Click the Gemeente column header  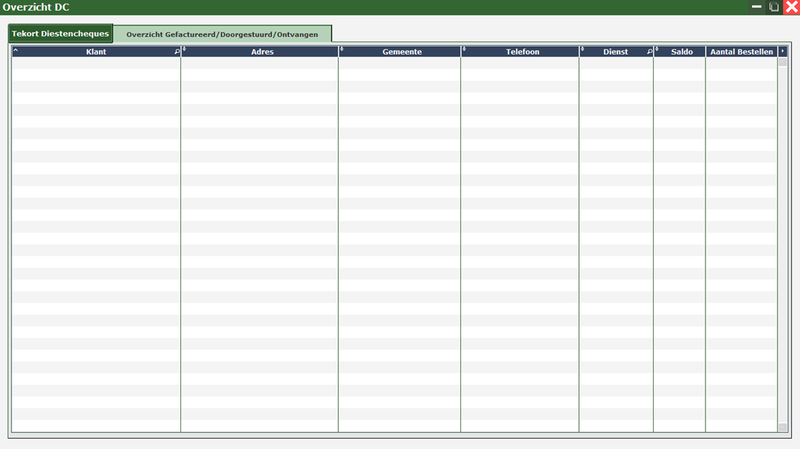(x=402, y=51)
